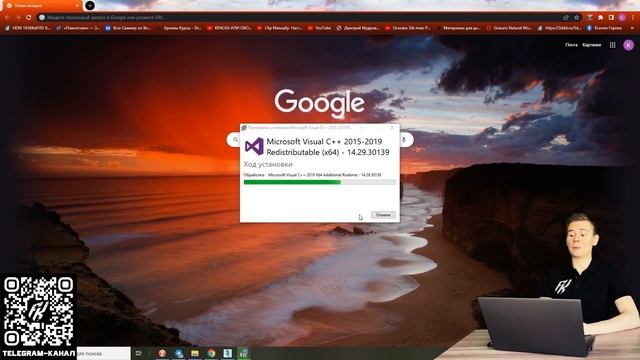Open Task View on the taskbar
640x360 pixels.
click(139, 353)
